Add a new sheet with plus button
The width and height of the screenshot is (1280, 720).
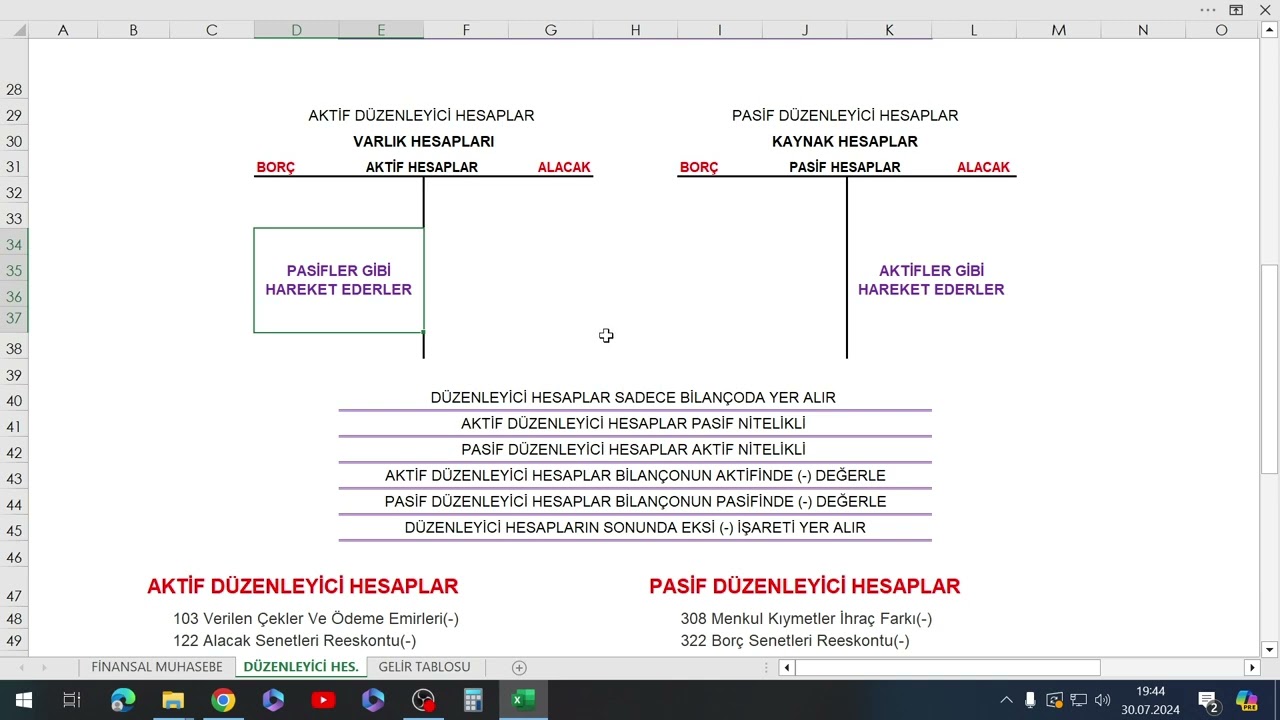tap(518, 667)
